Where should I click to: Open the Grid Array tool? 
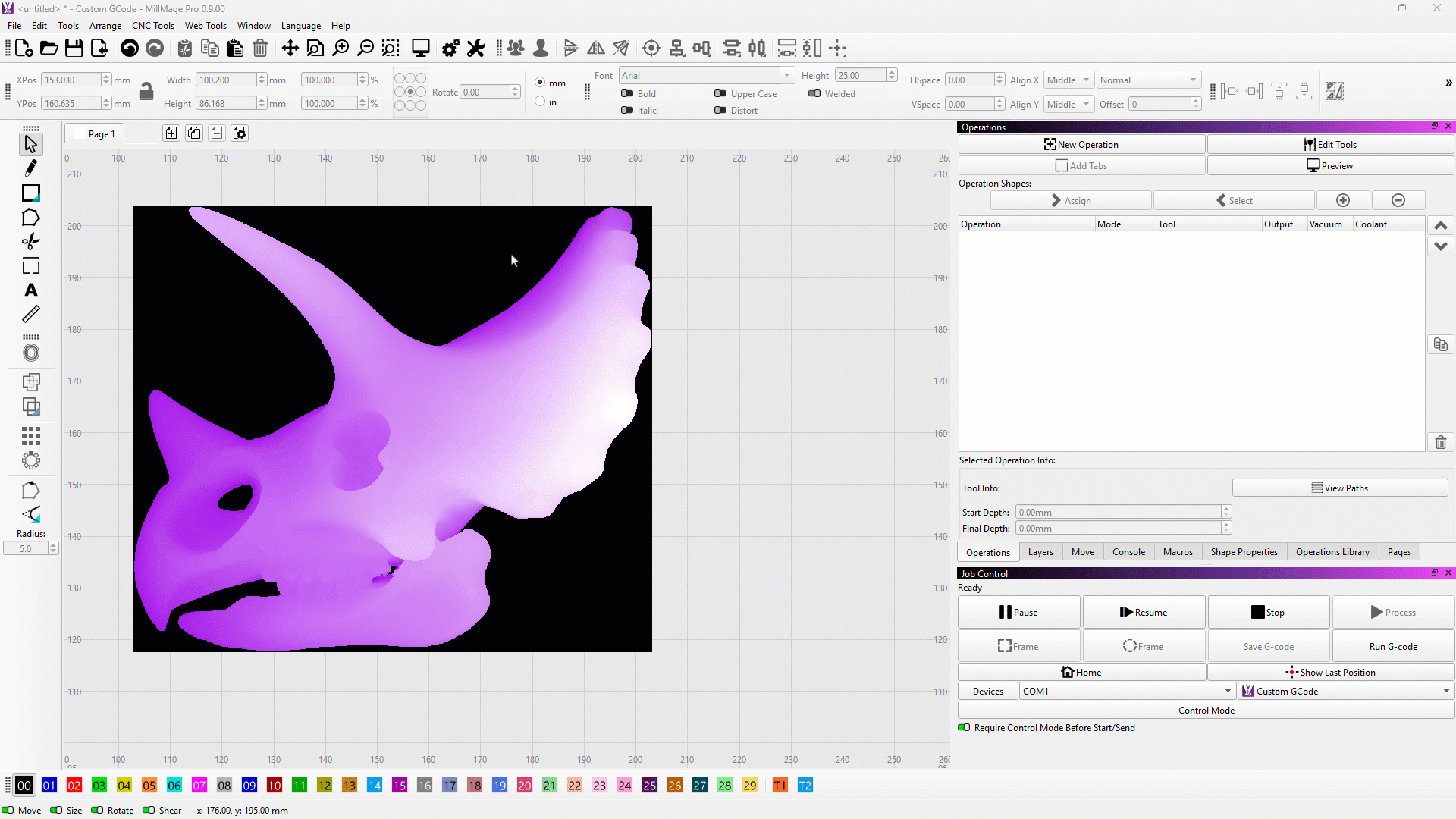[30, 436]
